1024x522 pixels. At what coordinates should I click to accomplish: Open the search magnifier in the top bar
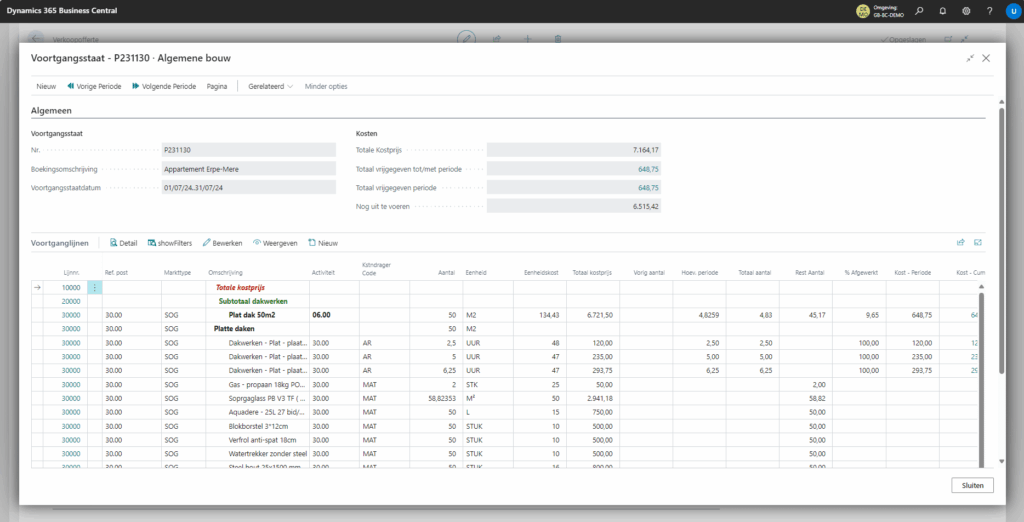(918, 11)
